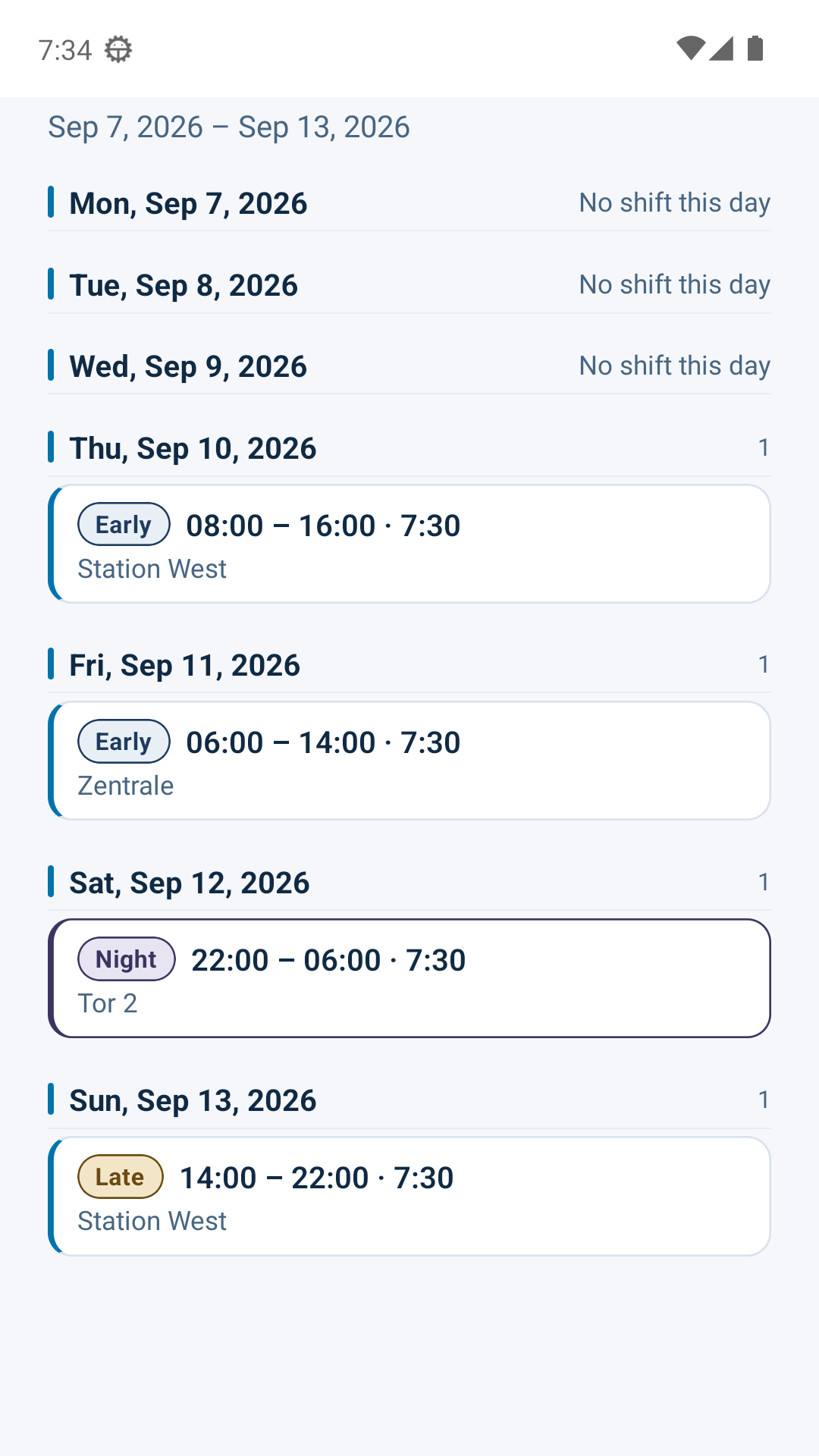Select the Tue, Sep 8, 2026 day header
Screen dimensions: 819x1456
(x=409, y=285)
